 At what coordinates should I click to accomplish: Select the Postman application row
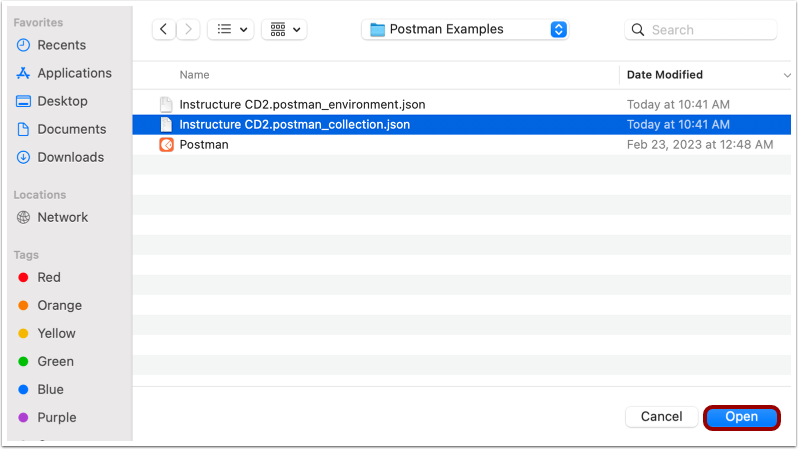point(462,145)
